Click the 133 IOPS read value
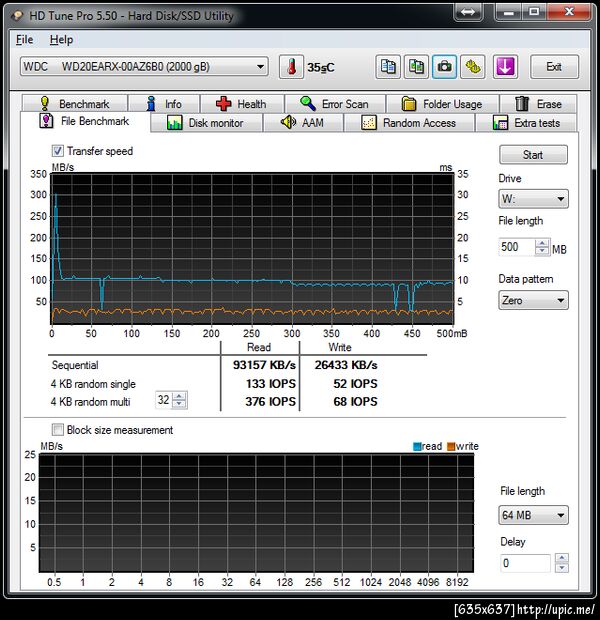 click(x=271, y=384)
